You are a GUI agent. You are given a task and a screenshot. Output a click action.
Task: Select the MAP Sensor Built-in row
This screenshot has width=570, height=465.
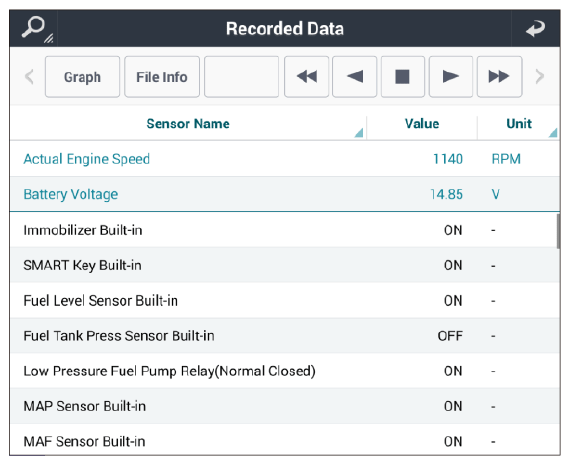pyautogui.click(x=285, y=406)
